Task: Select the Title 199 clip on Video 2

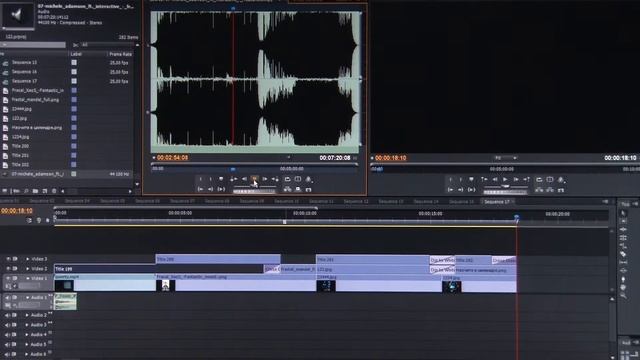Action: tap(159, 269)
